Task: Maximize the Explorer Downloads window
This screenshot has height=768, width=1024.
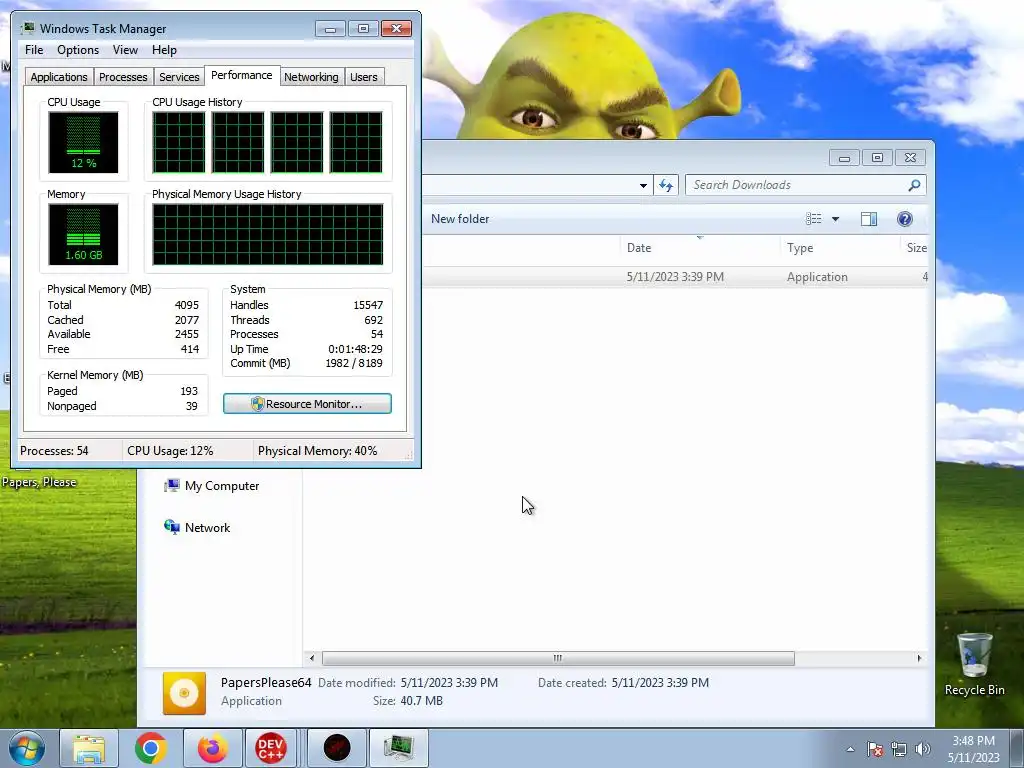Action: 877,157
